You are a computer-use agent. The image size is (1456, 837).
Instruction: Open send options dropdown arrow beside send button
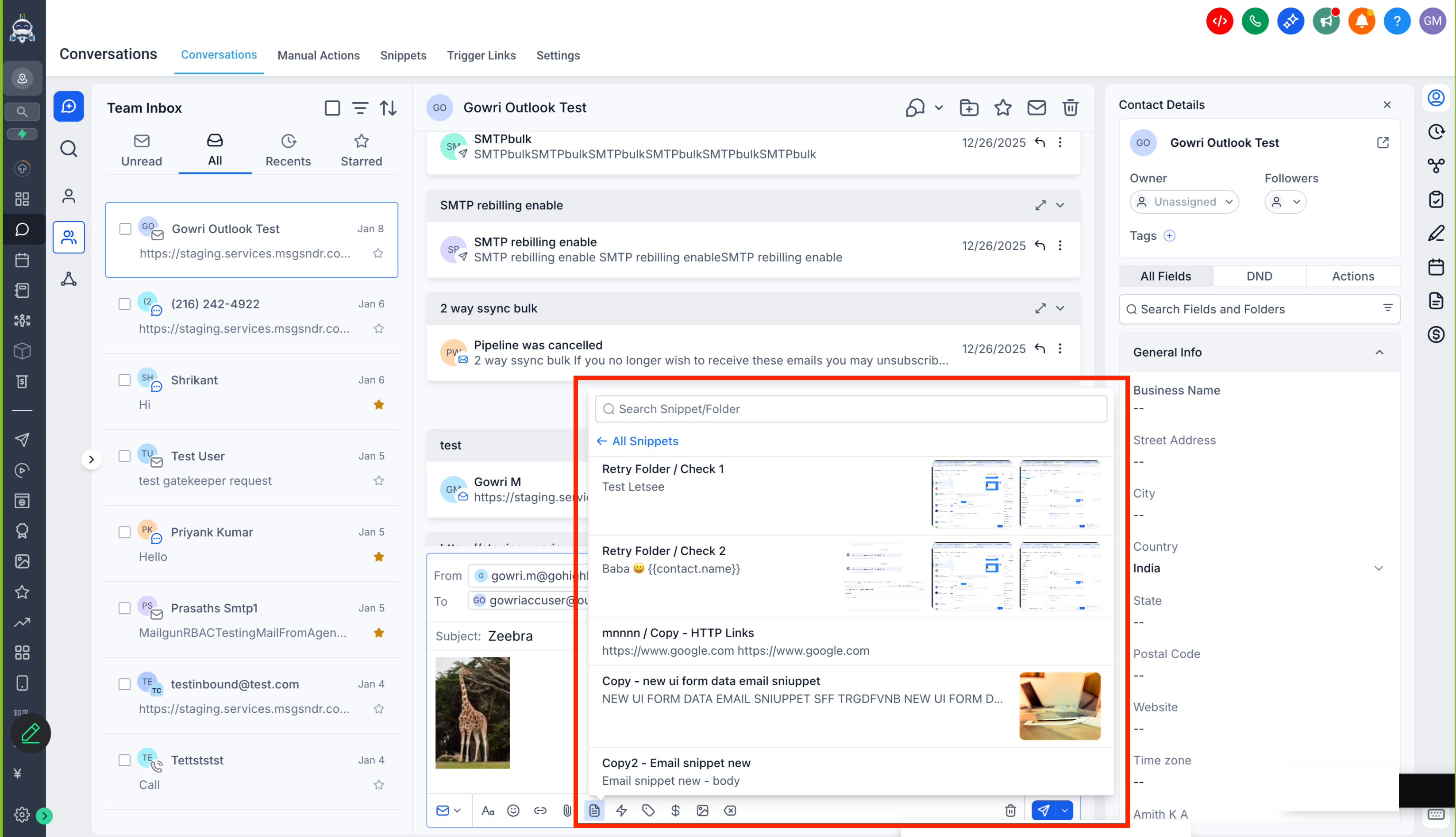click(1064, 810)
